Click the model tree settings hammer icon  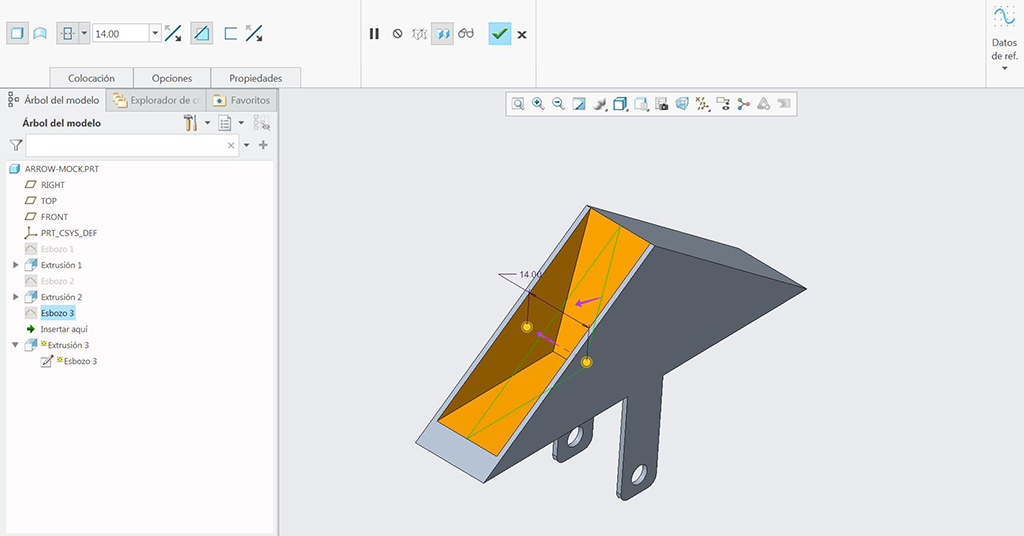pos(191,123)
